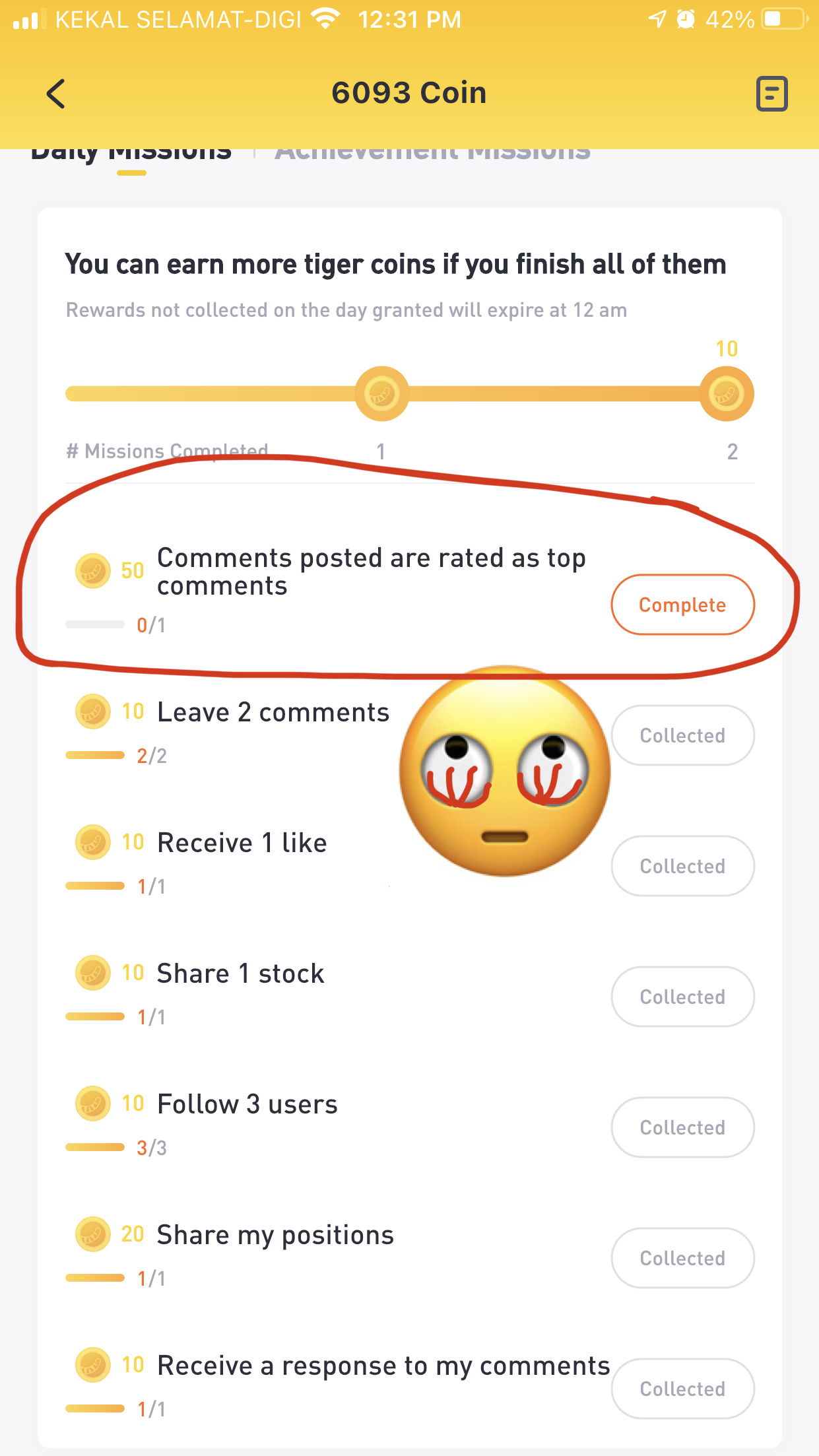Tap the missions completed progress bar
This screenshot has height=1456, width=819.
click(409, 394)
